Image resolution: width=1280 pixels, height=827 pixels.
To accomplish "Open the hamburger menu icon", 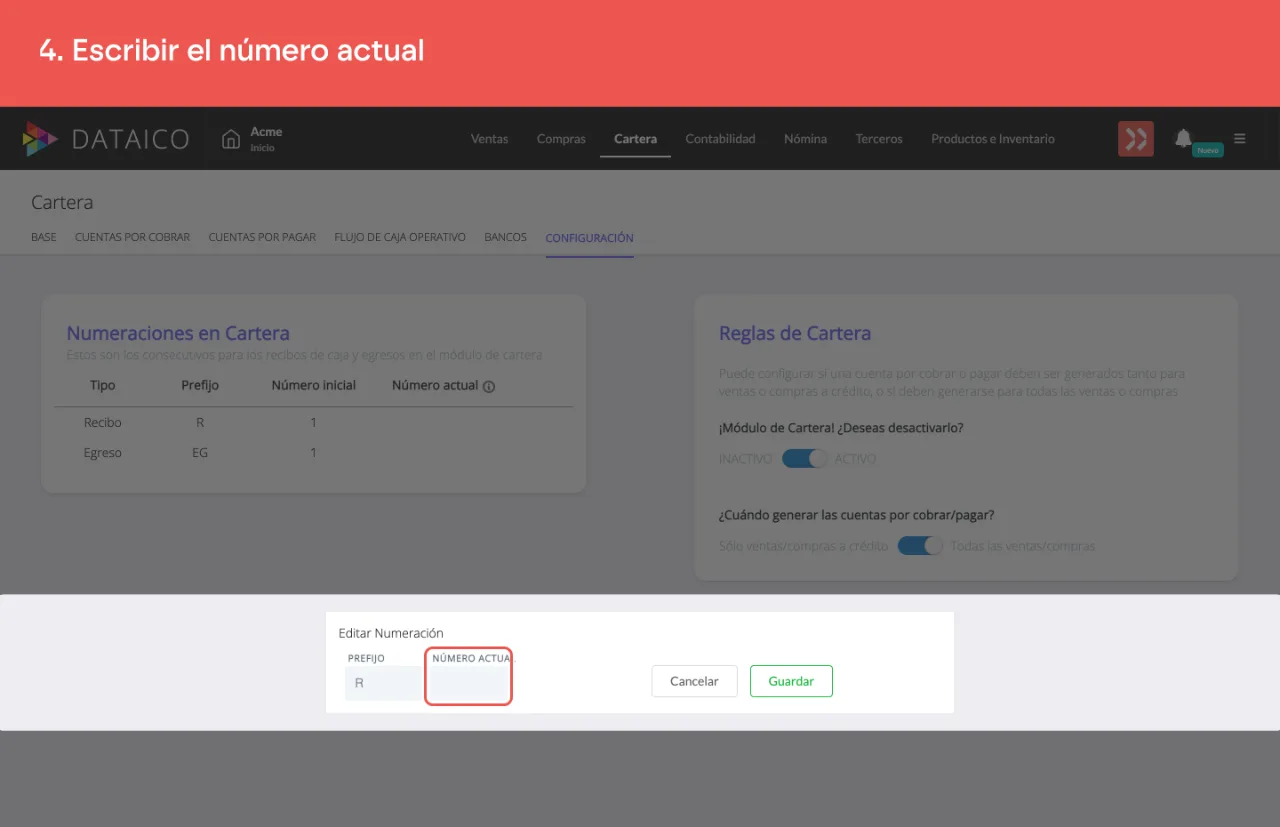I will (1240, 139).
